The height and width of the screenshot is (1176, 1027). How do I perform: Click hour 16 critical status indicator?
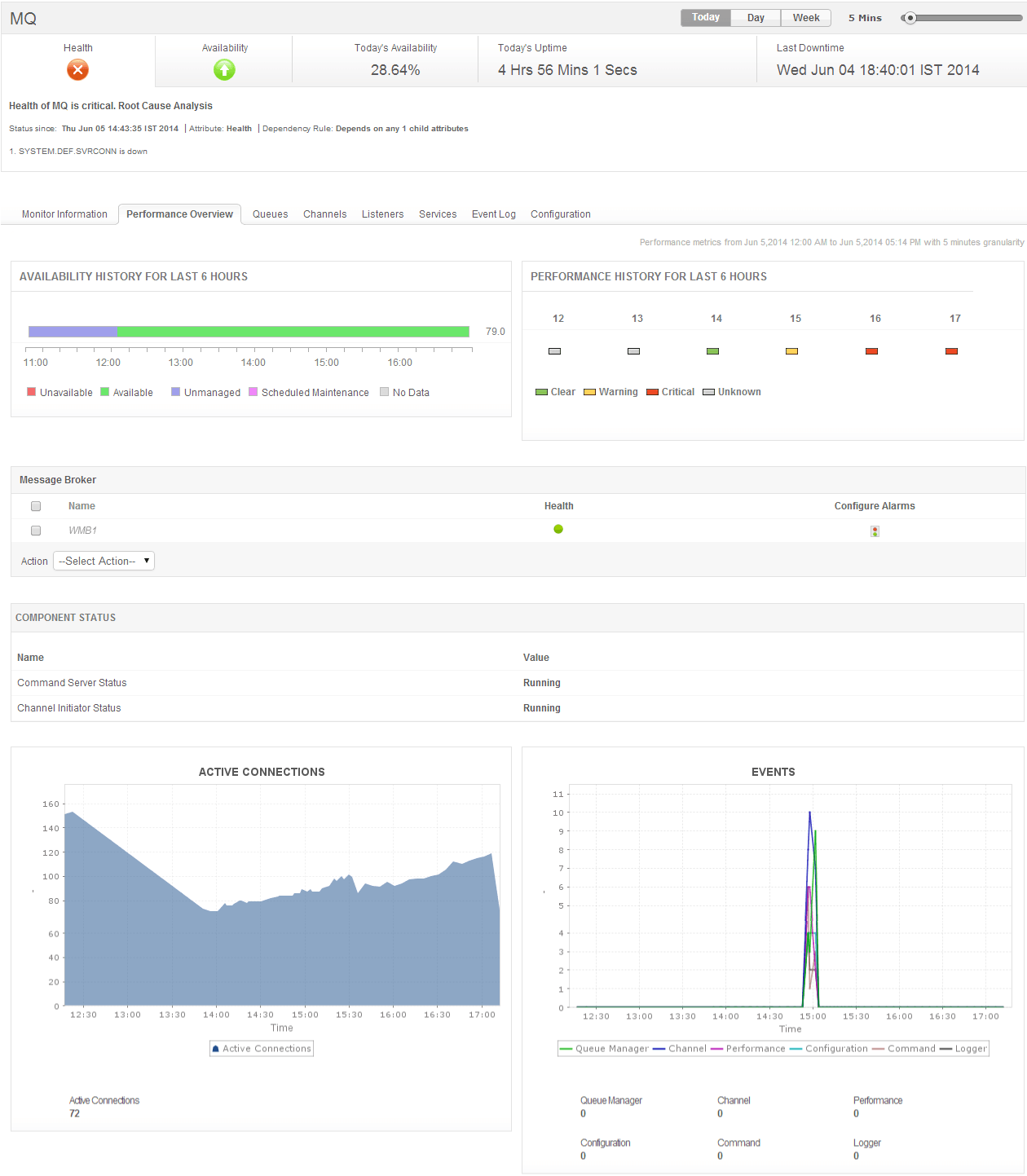(871, 351)
